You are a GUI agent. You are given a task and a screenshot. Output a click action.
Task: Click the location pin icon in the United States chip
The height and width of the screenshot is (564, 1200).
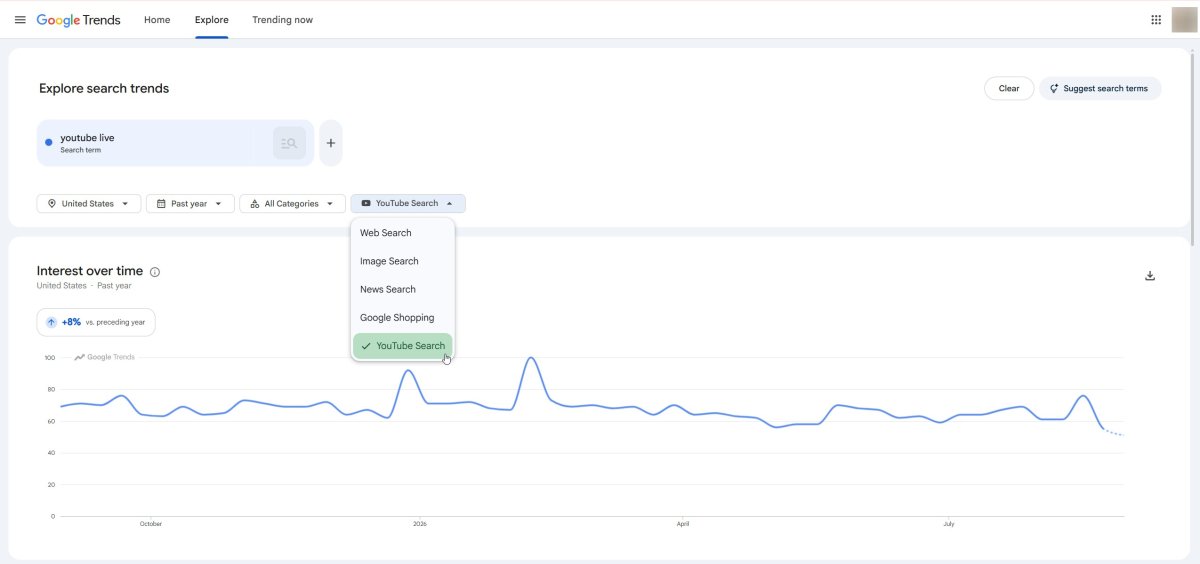tap(52, 204)
